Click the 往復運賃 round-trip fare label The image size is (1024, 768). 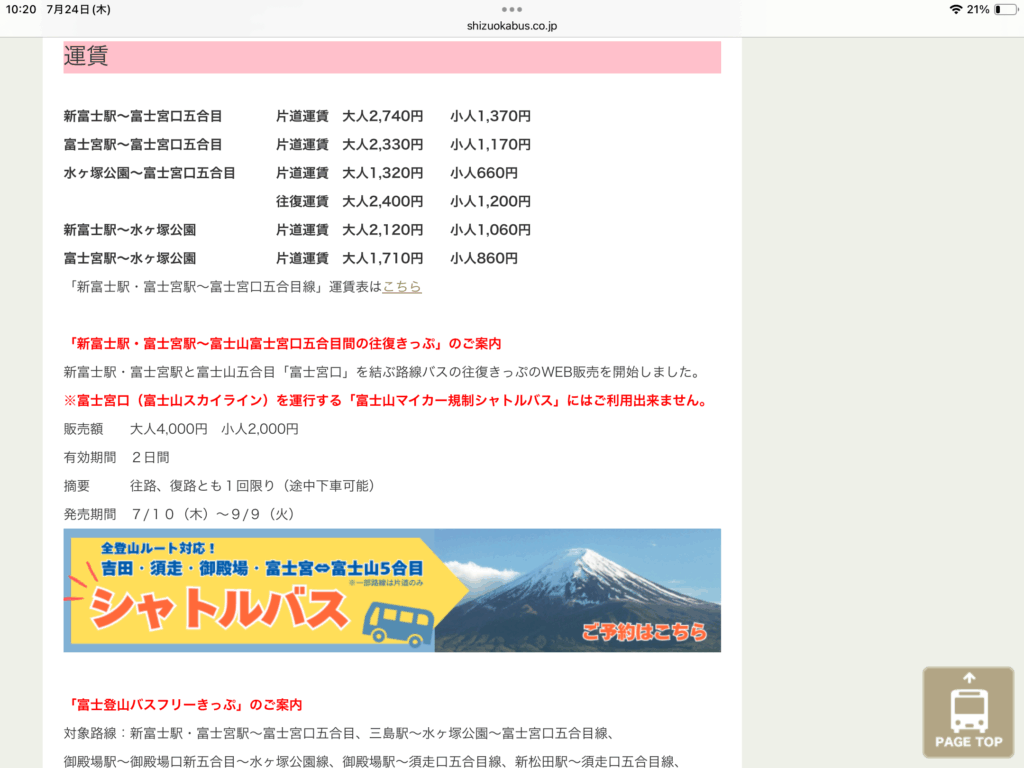pyautogui.click(x=302, y=201)
